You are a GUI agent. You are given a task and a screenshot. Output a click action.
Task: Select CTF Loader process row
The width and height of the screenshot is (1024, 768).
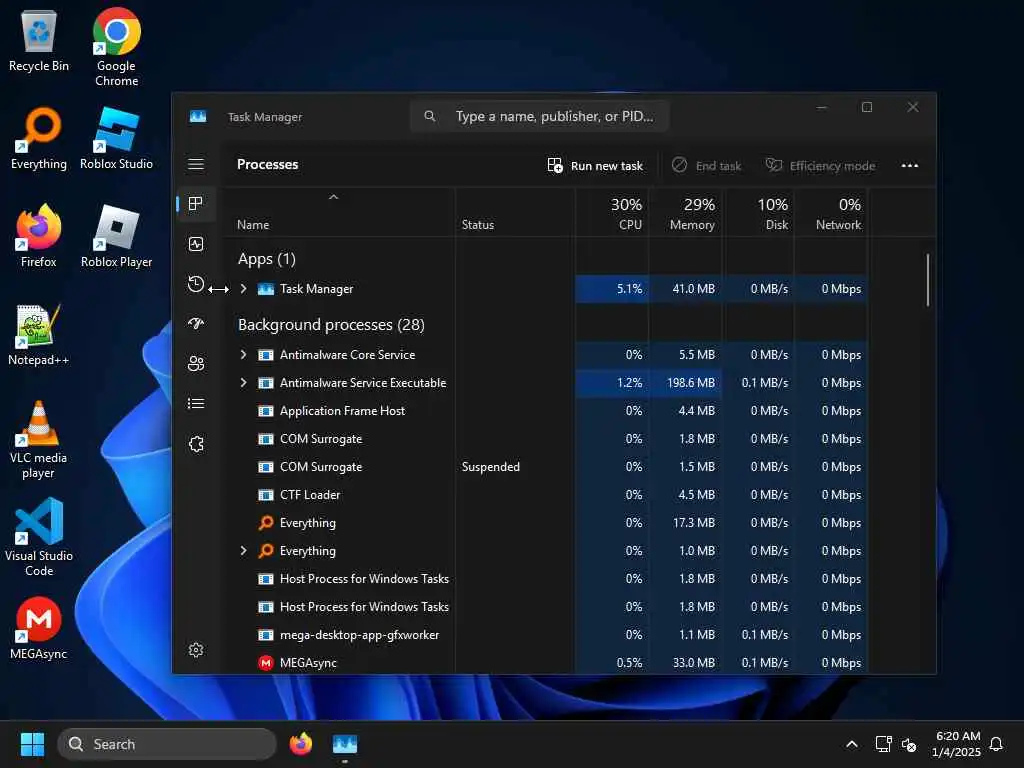pyautogui.click(x=545, y=495)
